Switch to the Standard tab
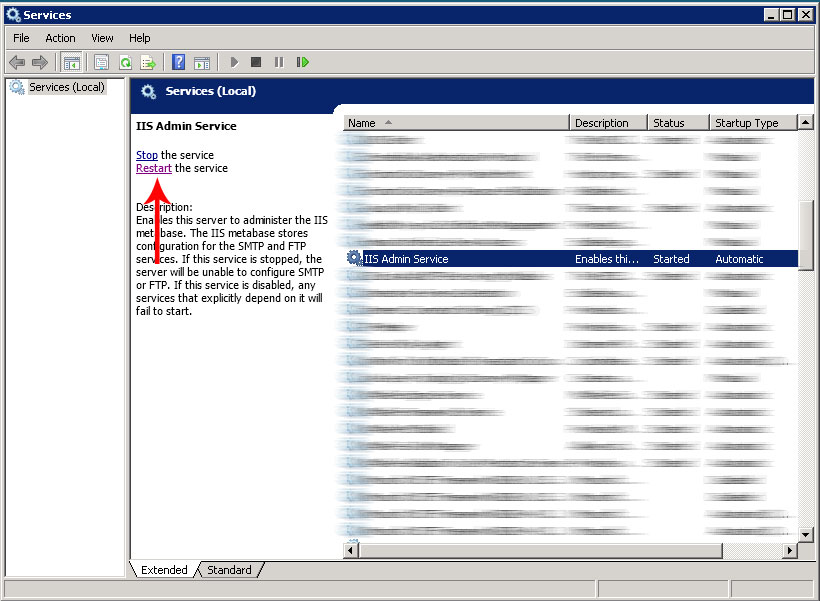The height and width of the screenshot is (601, 820). coord(229,570)
